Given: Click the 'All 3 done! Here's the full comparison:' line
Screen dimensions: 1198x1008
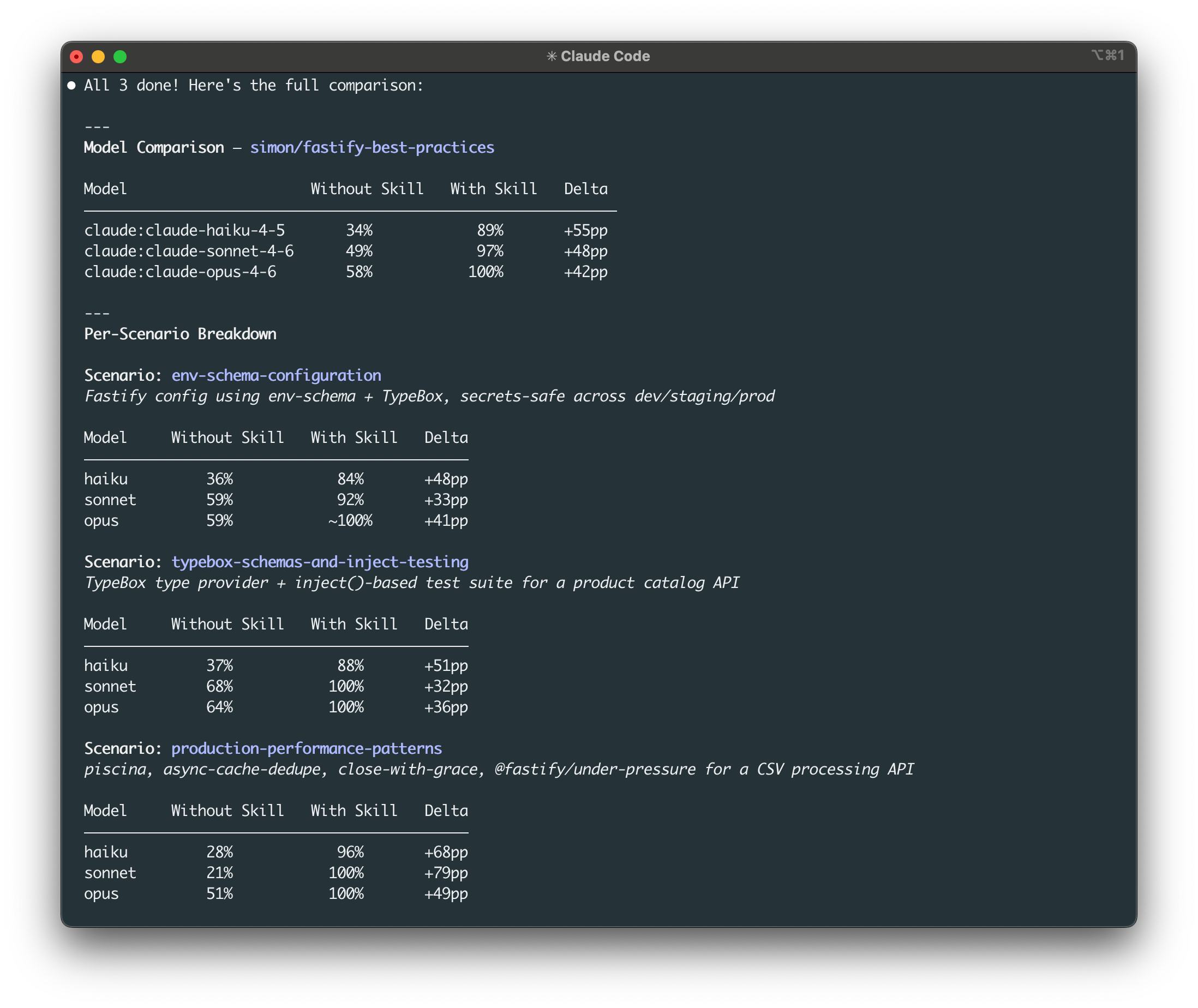Looking at the screenshot, I should (x=254, y=86).
